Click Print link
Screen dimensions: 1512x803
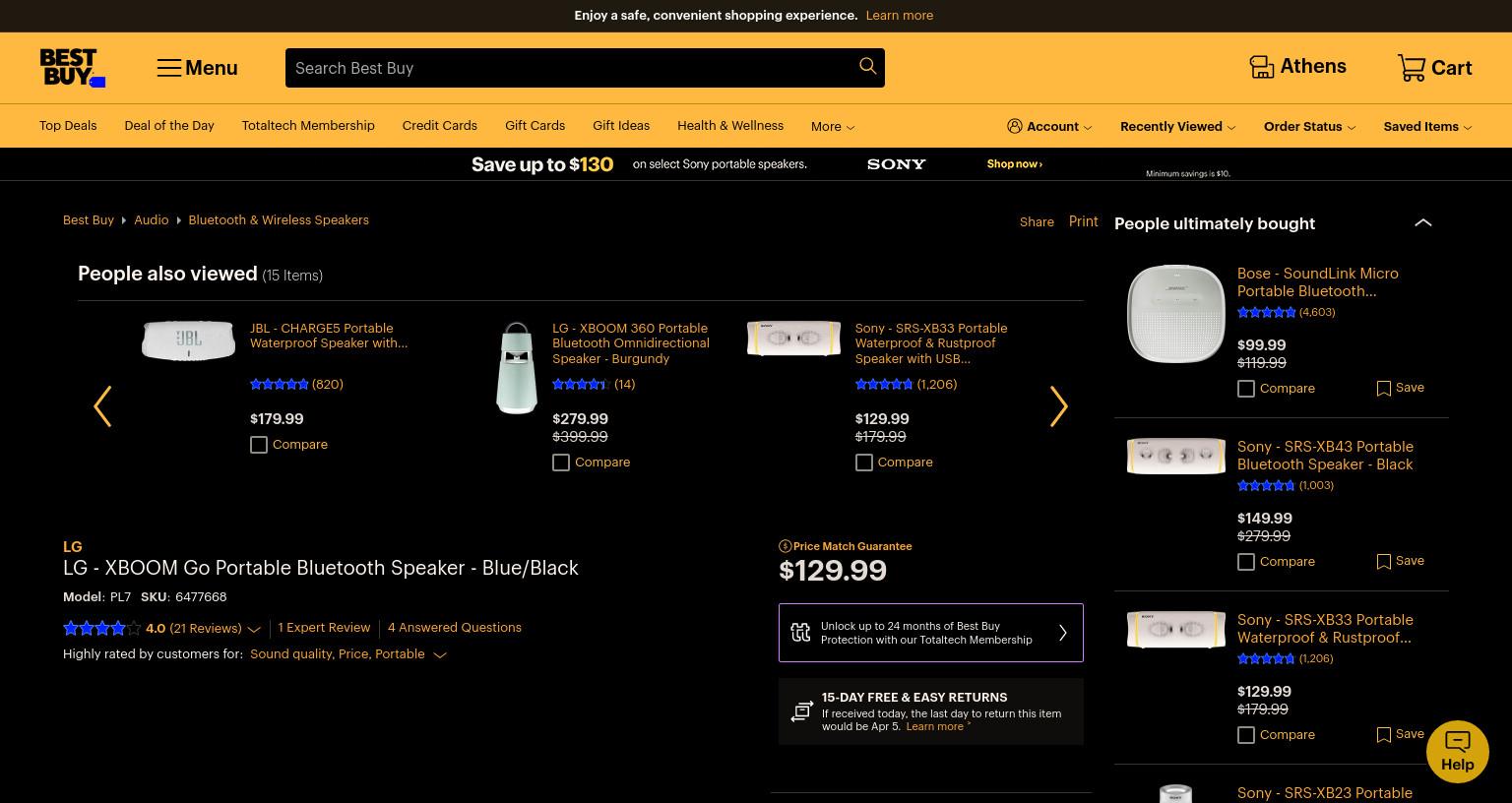click(1083, 220)
